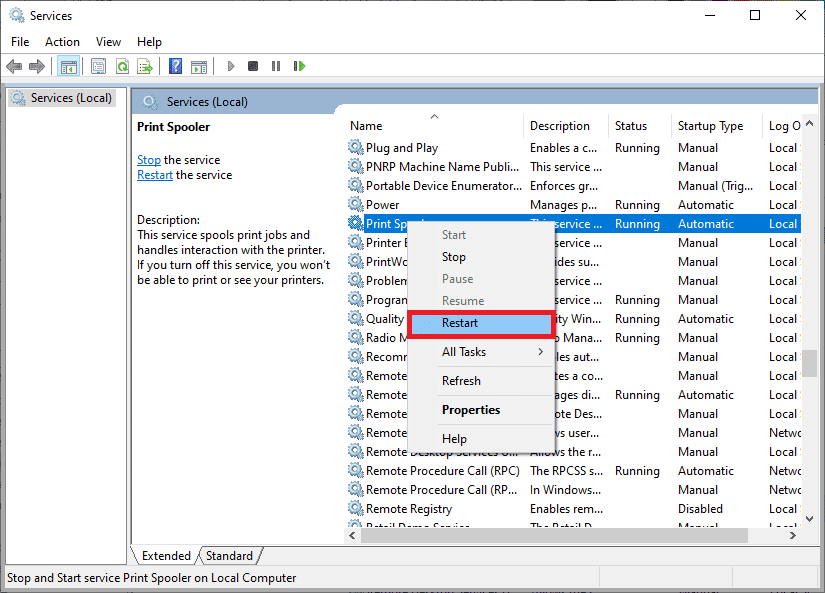Click the Restart the service link
Screen dimensions: 825x593
click(x=155, y=175)
